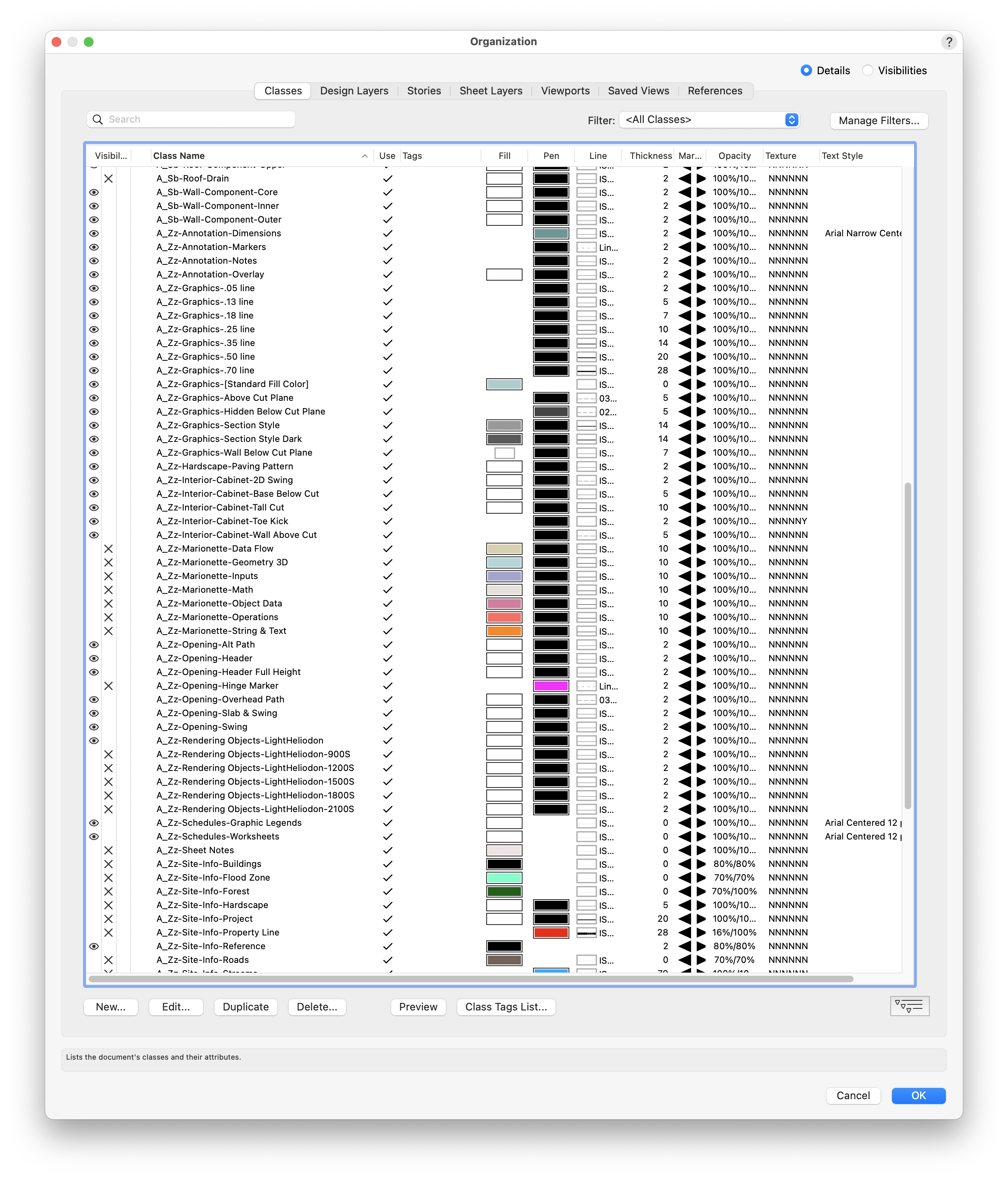Open Manage Filters dialog
1008x1179 pixels.
click(878, 121)
